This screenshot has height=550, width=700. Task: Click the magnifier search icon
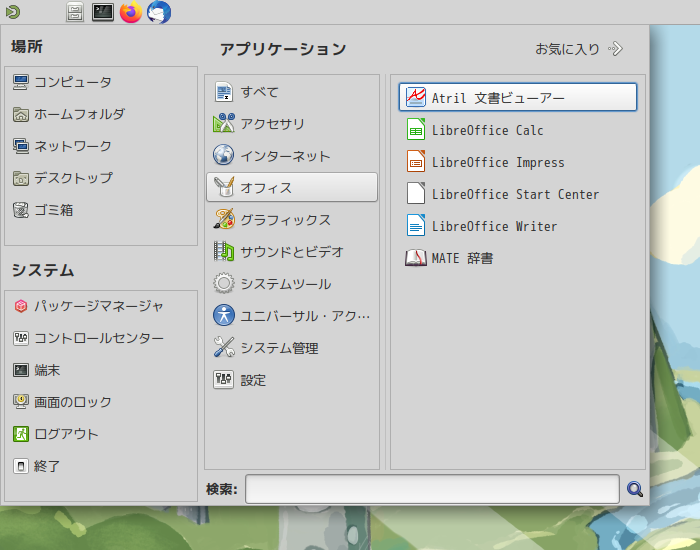[634, 489]
